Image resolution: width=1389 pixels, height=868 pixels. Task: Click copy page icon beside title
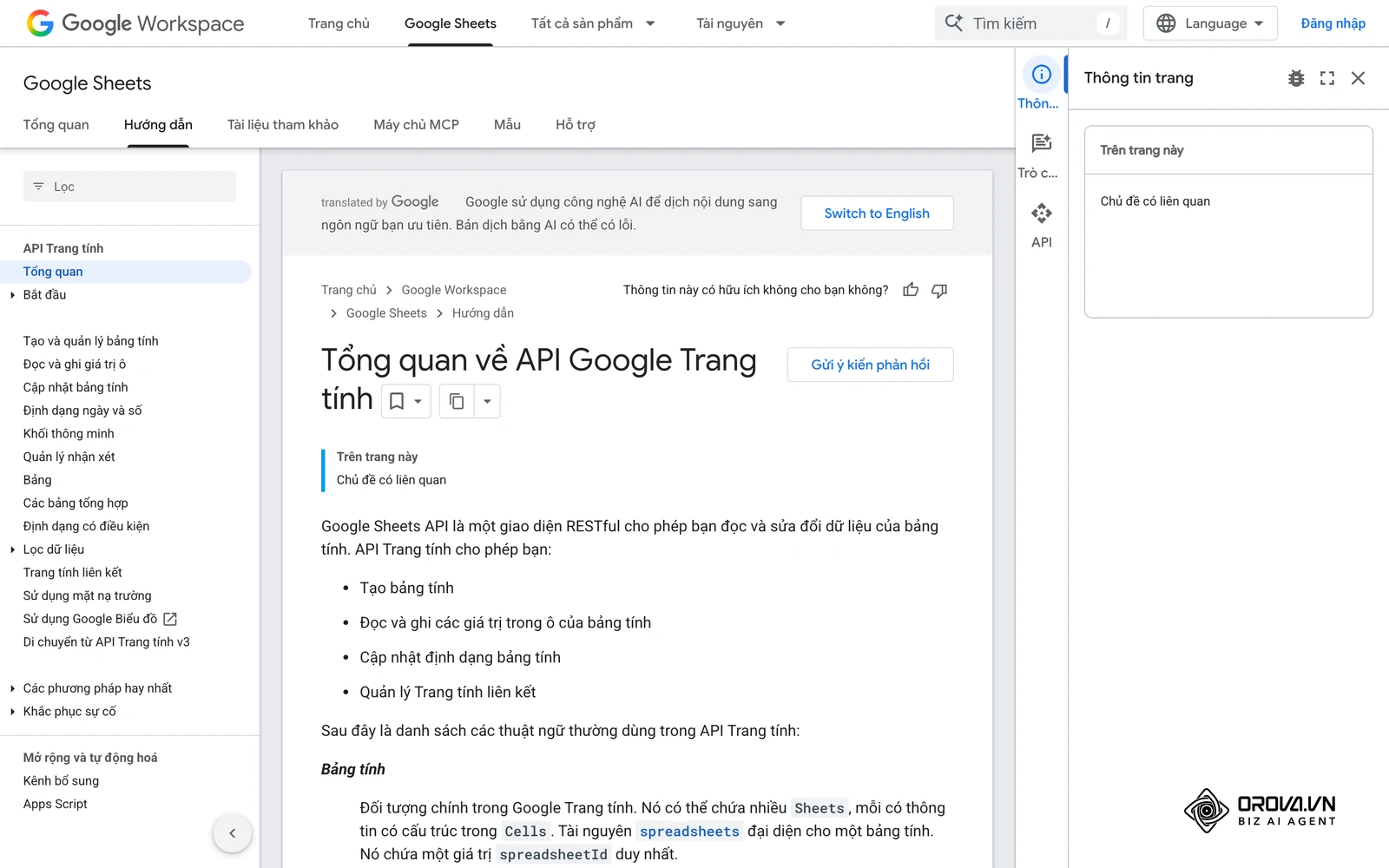(x=457, y=401)
